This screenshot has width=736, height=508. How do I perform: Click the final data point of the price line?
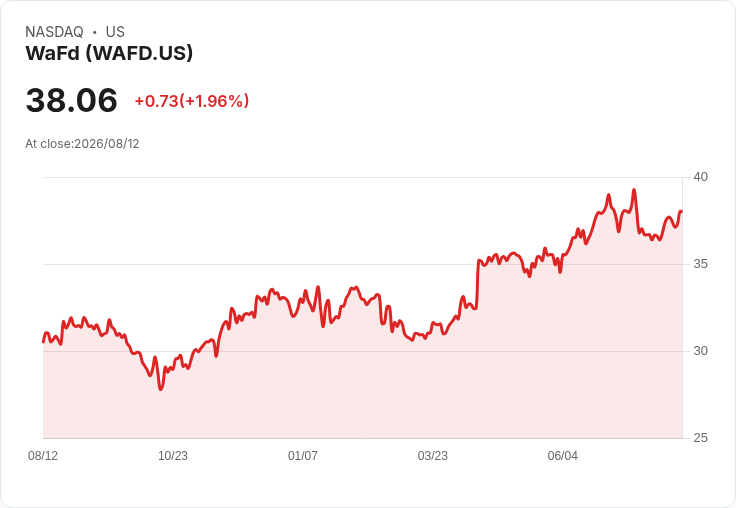click(x=681, y=212)
